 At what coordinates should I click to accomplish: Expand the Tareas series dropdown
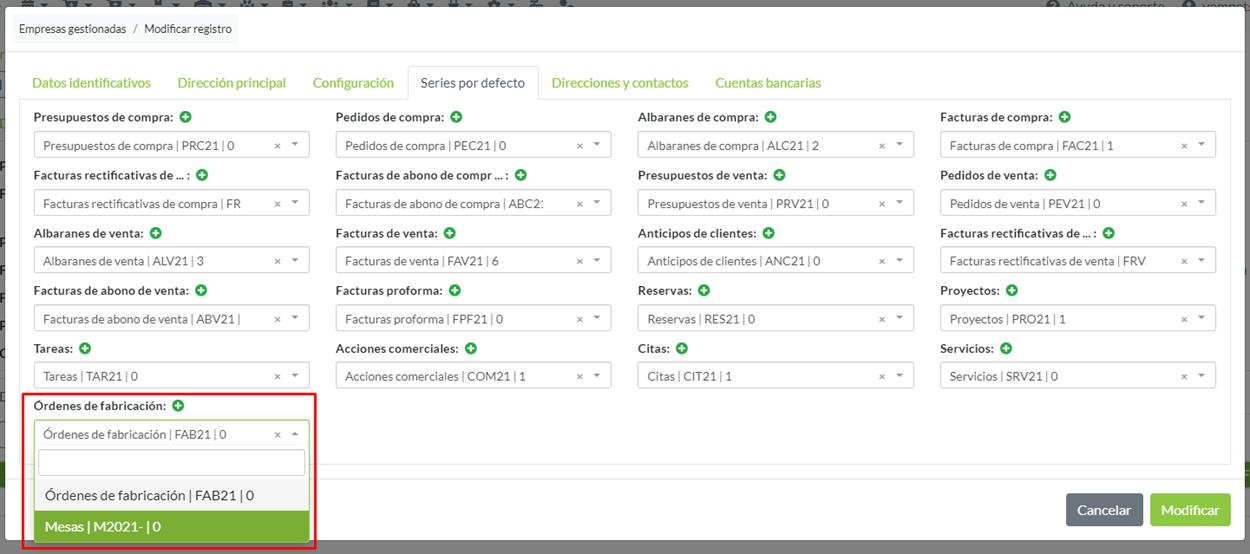point(295,377)
